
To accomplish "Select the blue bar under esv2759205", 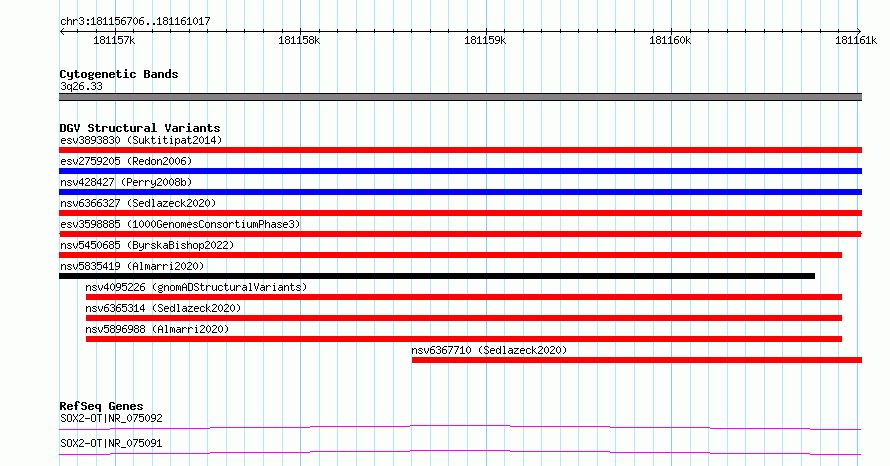I will (x=460, y=171).
